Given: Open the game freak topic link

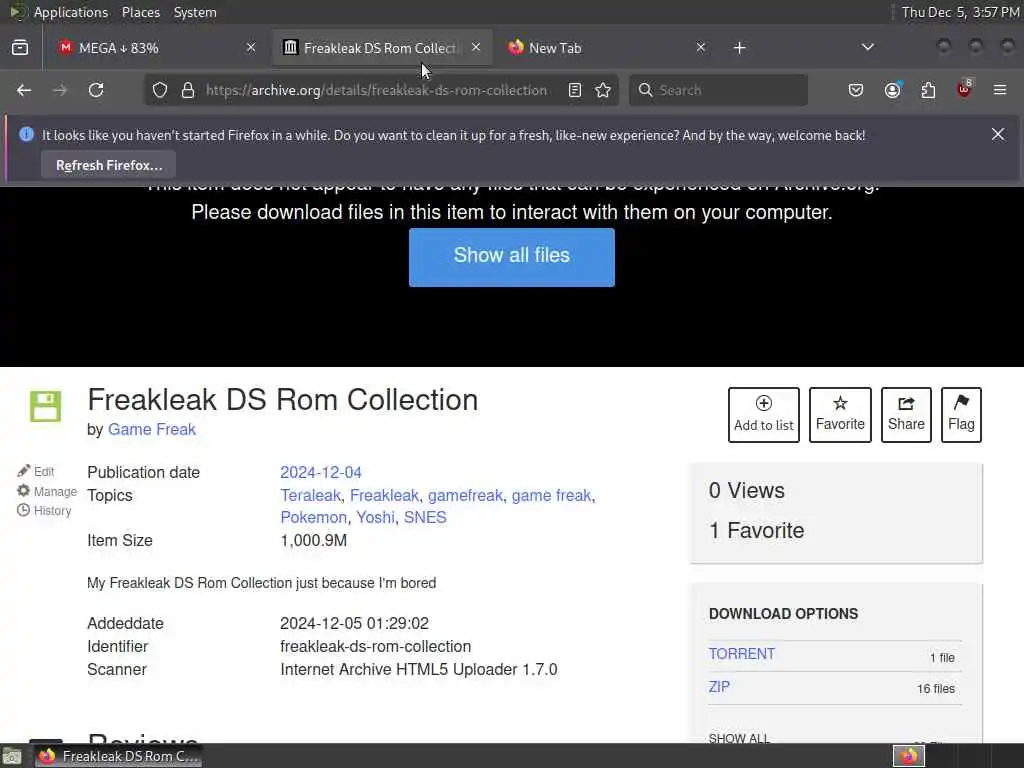Looking at the screenshot, I should (x=551, y=496).
